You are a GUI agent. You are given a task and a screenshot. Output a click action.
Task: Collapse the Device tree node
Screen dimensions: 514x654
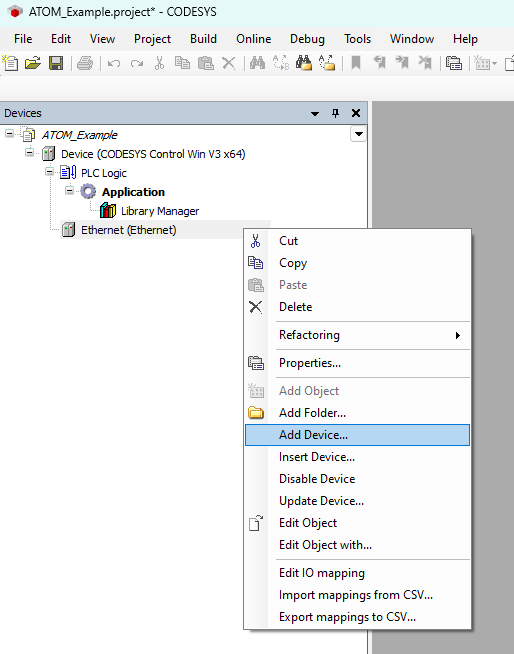(x=29, y=152)
